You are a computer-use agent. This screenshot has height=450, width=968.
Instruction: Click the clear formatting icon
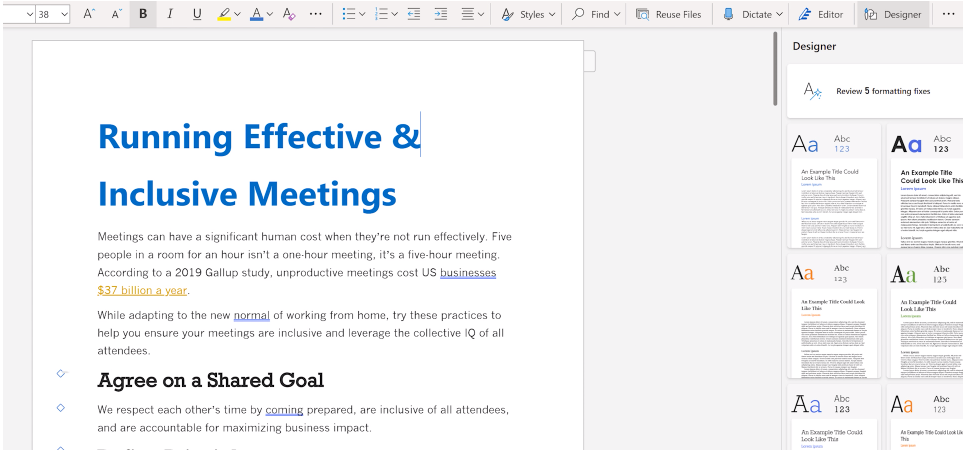(289, 14)
